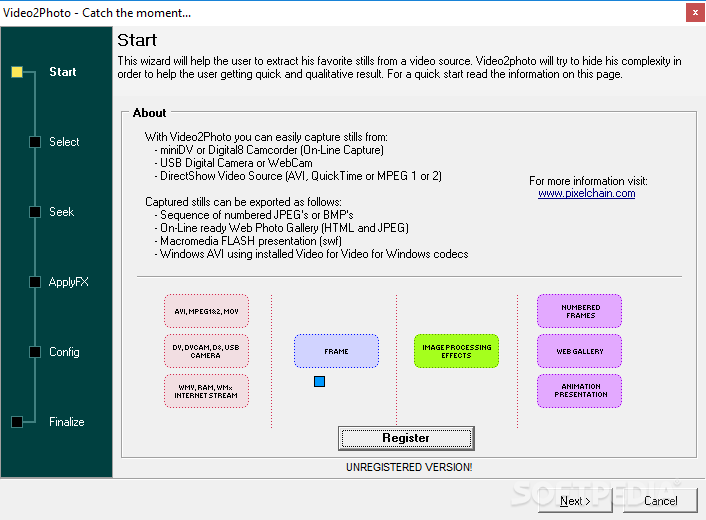
Task: Click the green Image Processing Effects box
Action: [457, 351]
